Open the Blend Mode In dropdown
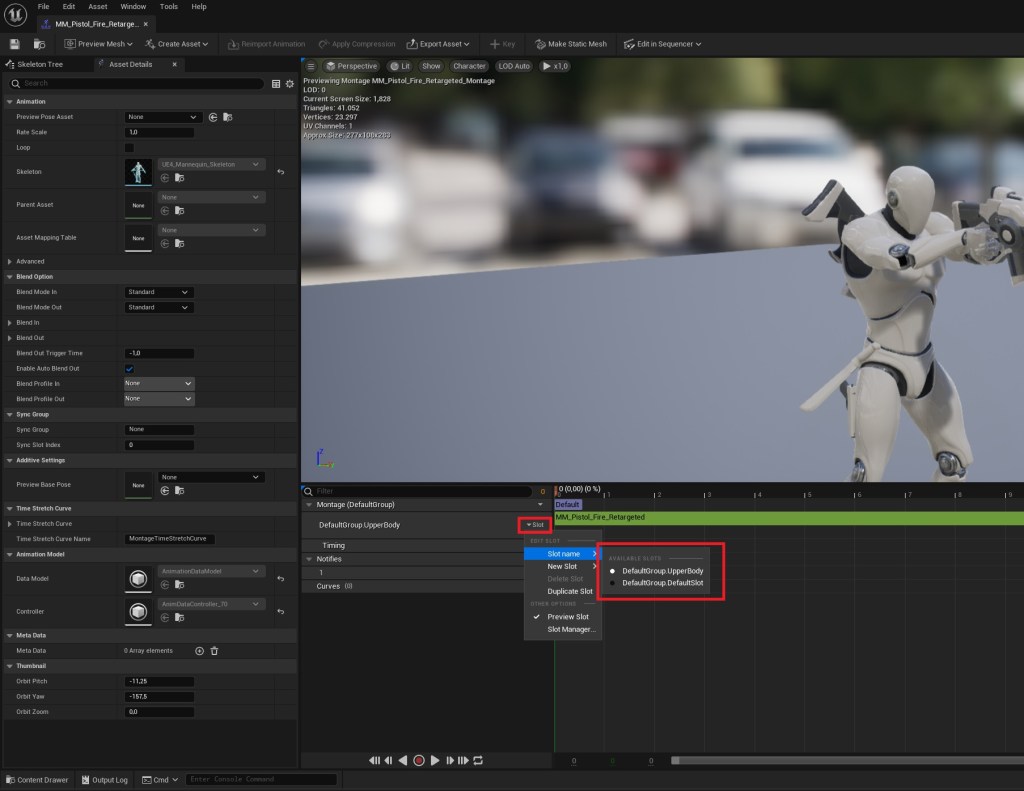 click(x=158, y=292)
